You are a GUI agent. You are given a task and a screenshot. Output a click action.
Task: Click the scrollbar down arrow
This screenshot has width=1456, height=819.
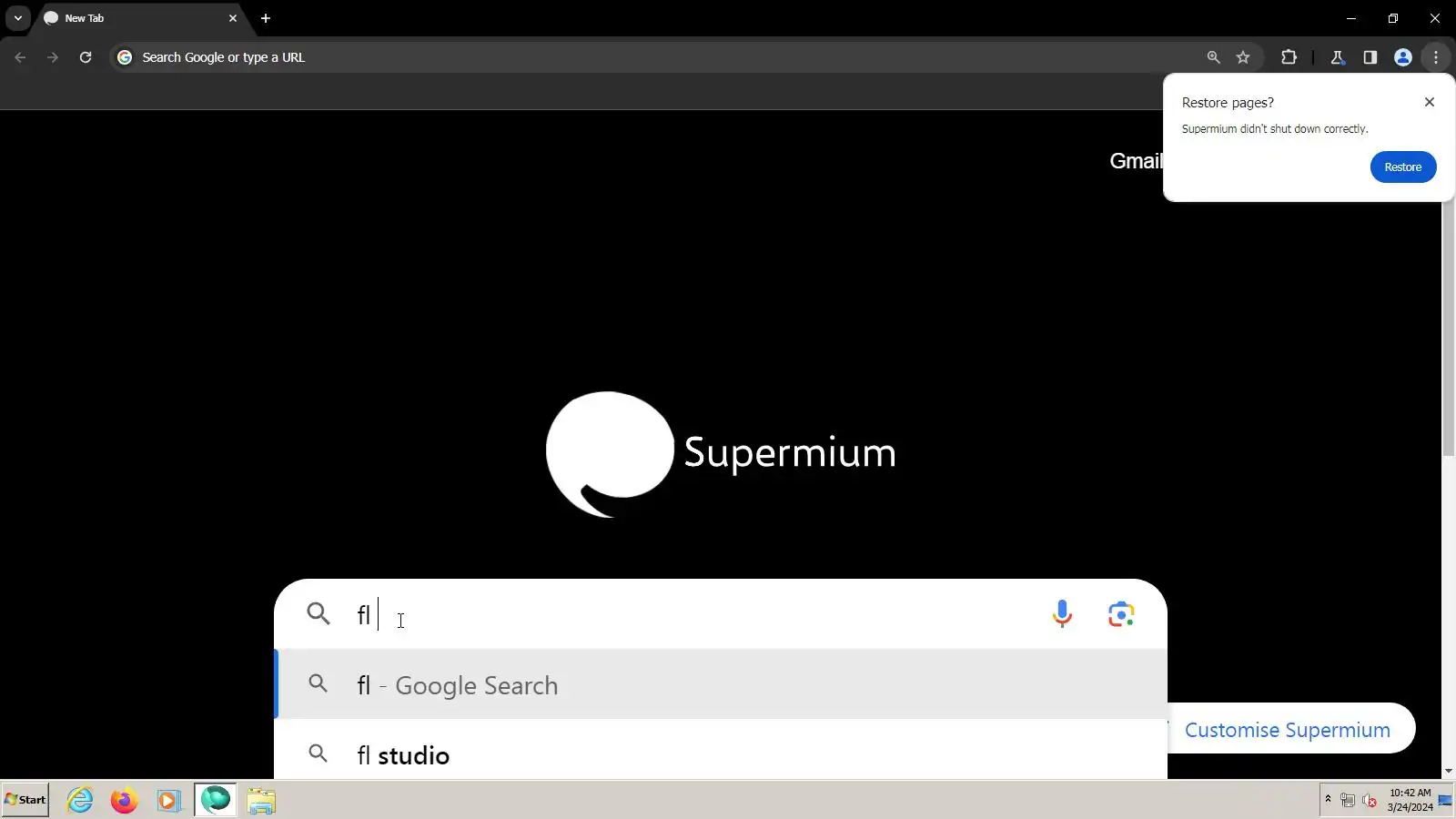point(1449,771)
